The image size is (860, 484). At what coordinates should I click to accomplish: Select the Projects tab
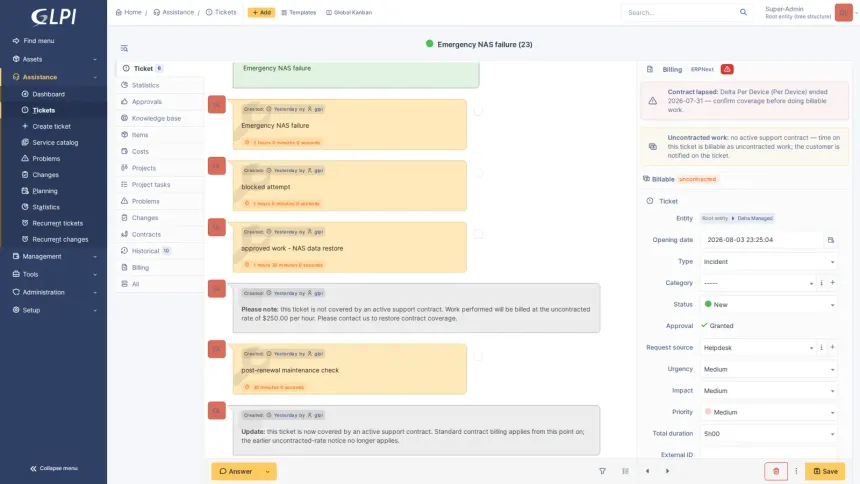coord(160,168)
